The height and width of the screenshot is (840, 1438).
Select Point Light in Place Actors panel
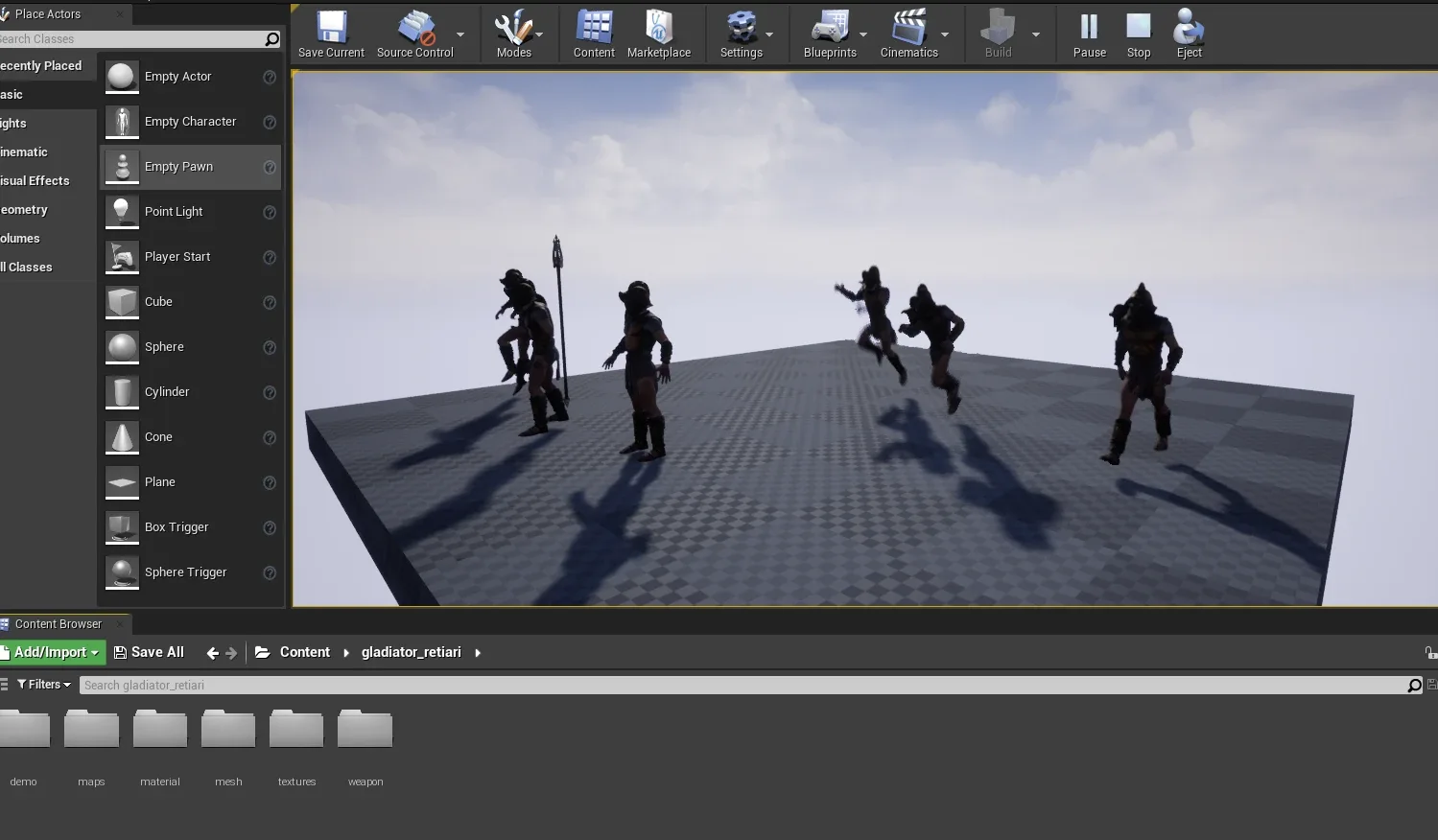[174, 211]
